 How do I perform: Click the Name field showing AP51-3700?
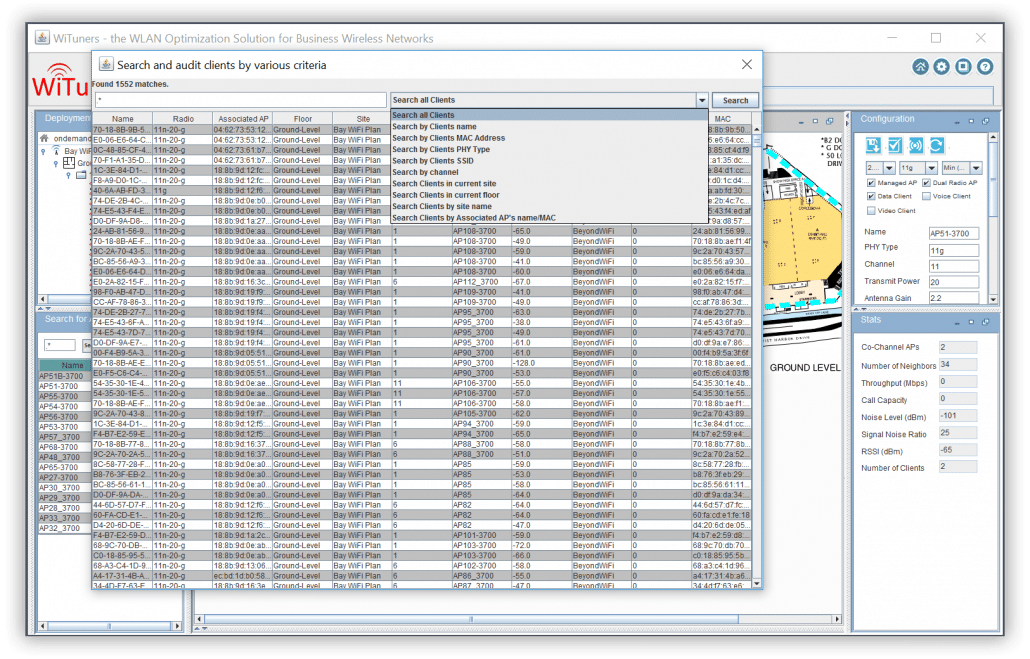pyautogui.click(x=954, y=233)
